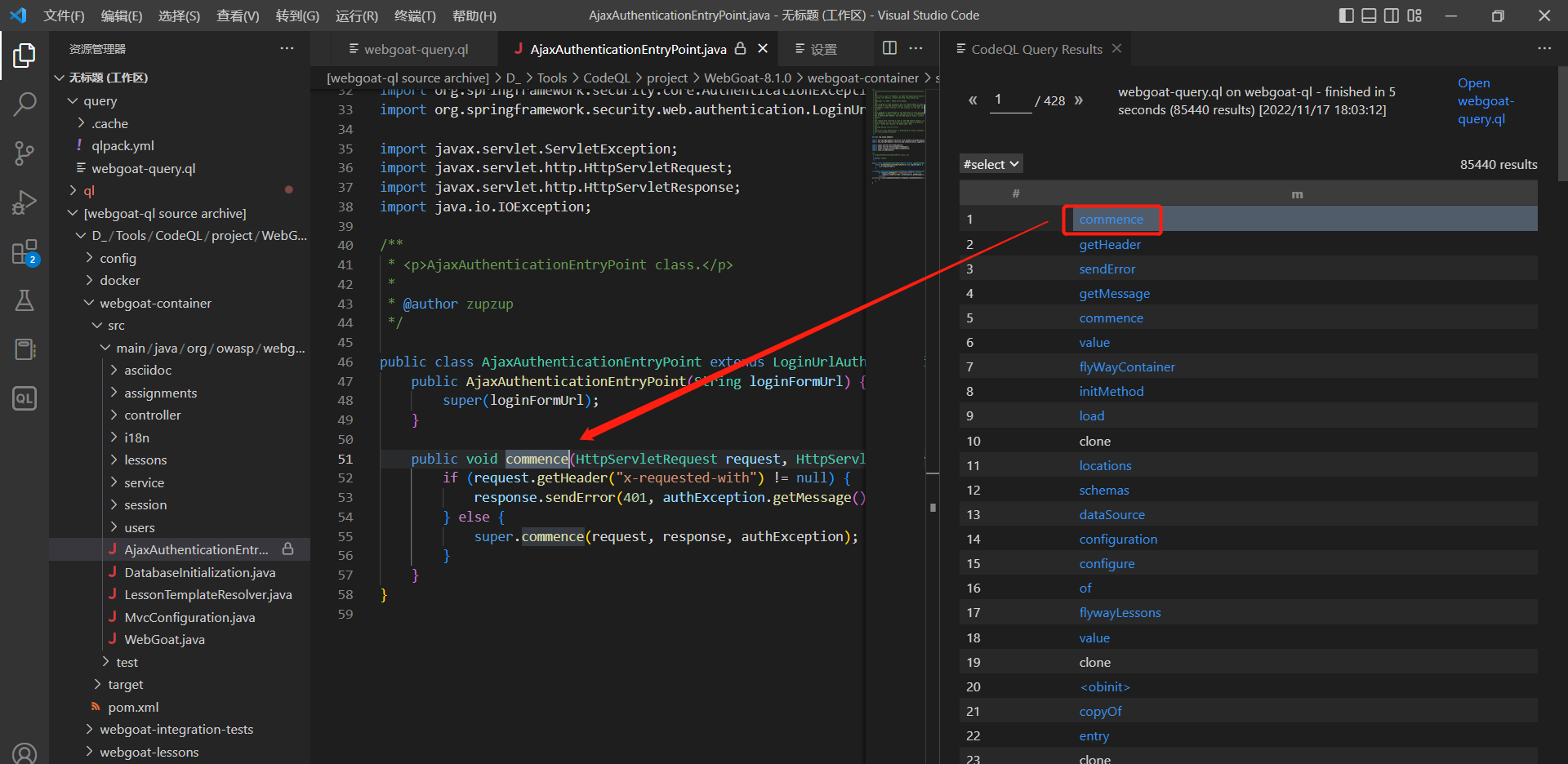The image size is (1568, 764).
Task: Open pom.xml in the explorer
Action: click(x=133, y=707)
